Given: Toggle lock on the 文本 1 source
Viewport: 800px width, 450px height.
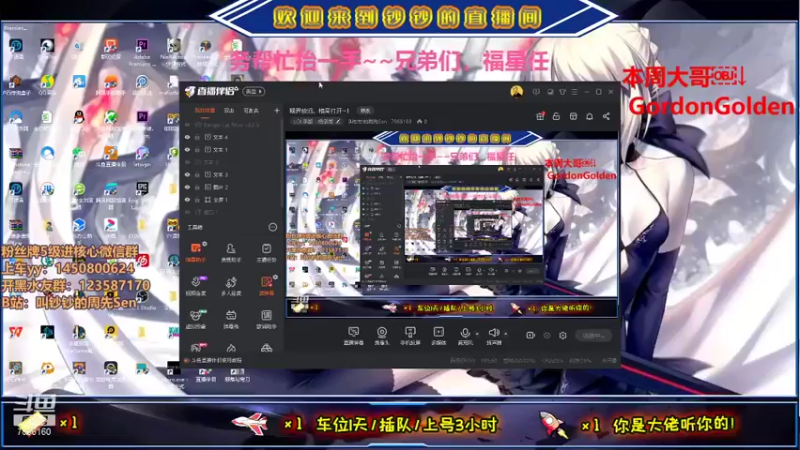Looking at the screenshot, I should tap(197, 149).
